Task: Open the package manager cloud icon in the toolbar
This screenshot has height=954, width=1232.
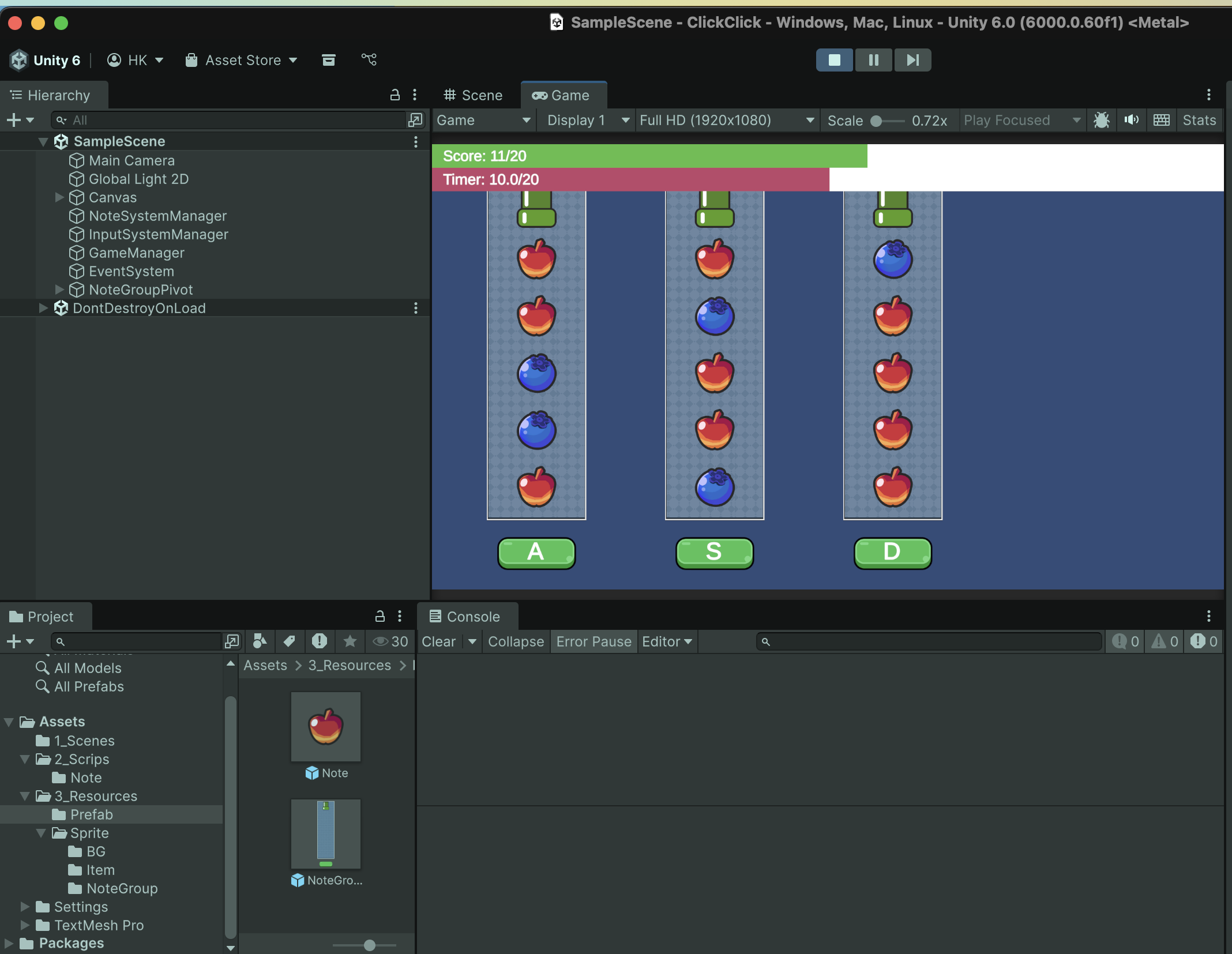Action: pyautogui.click(x=329, y=60)
